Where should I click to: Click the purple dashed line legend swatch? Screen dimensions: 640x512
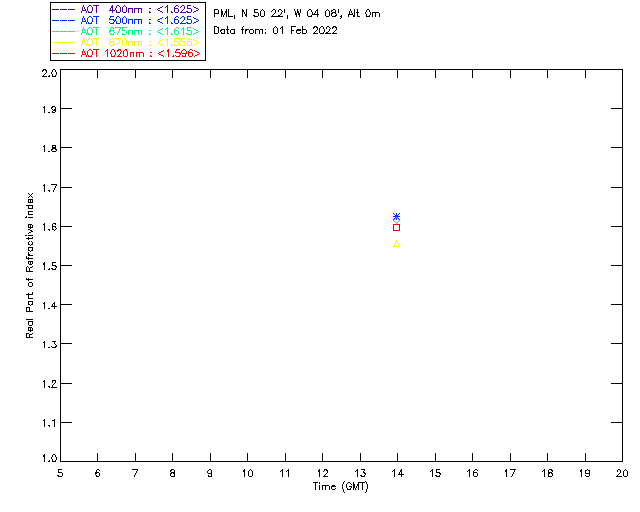tap(64, 9)
